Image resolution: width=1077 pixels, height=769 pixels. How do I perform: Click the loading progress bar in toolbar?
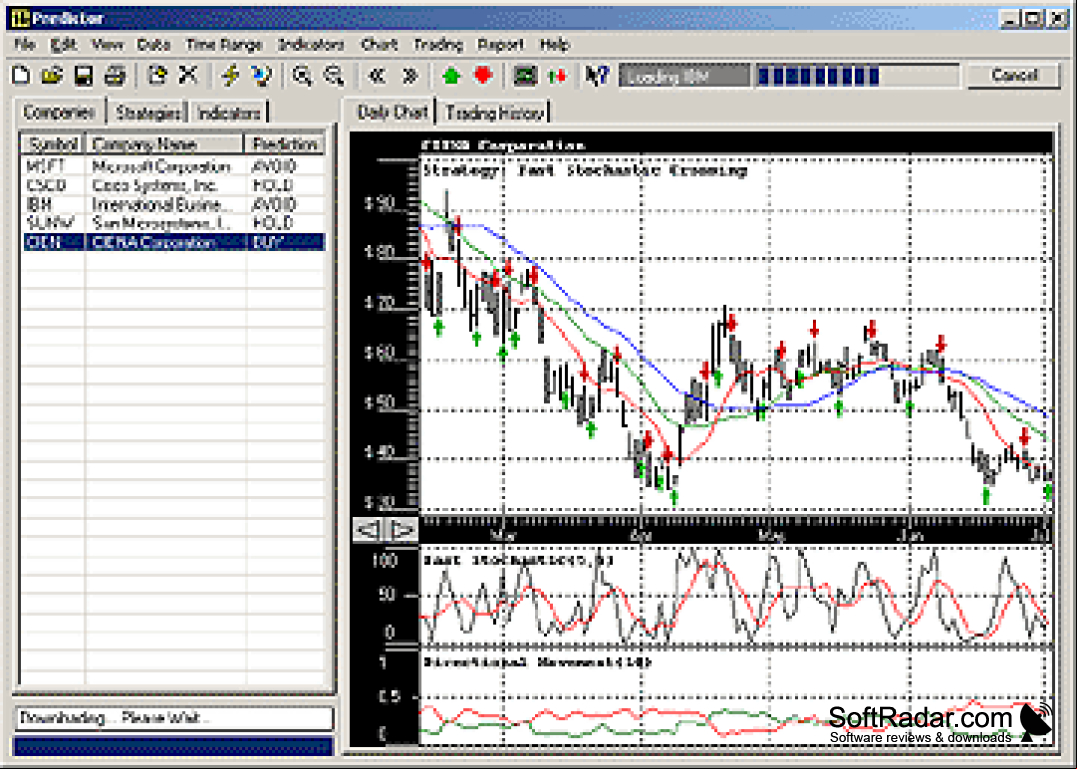tap(857, 76)
